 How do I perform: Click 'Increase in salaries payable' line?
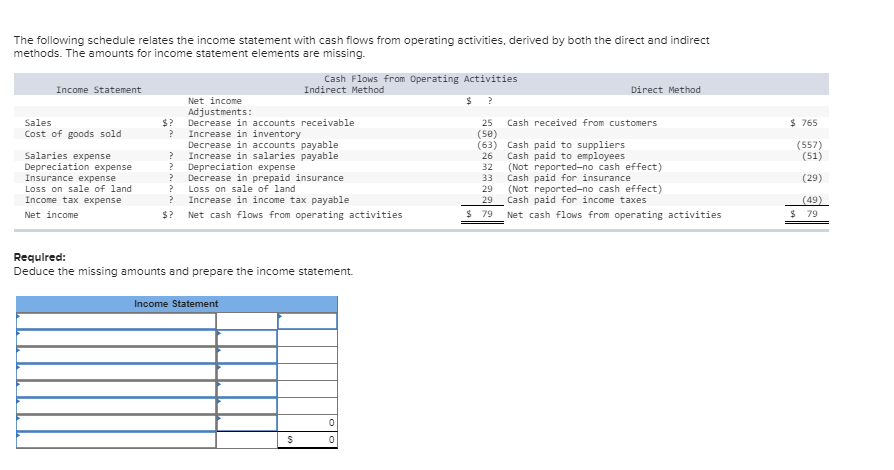pos(263,156)
